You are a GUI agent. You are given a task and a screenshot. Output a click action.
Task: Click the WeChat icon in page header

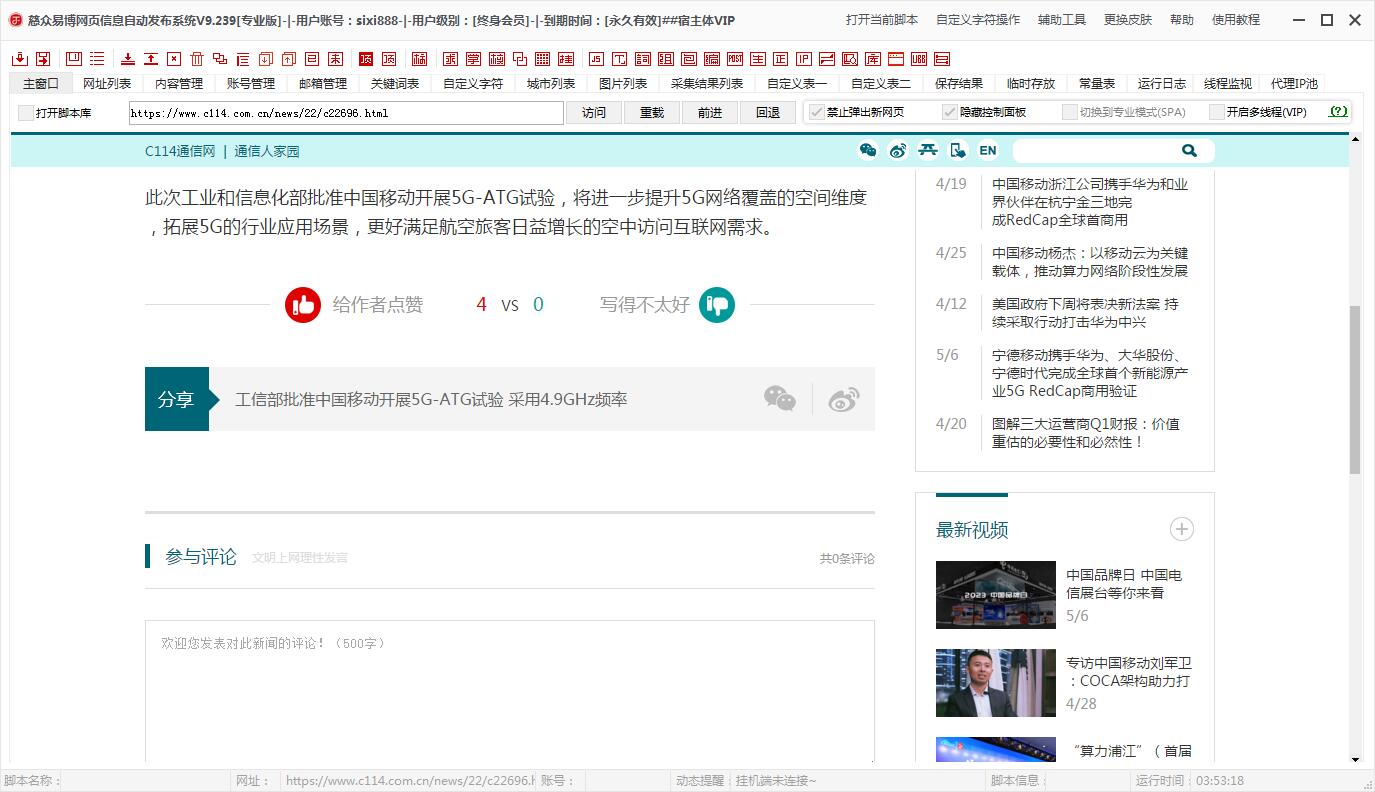pos(868,150)
